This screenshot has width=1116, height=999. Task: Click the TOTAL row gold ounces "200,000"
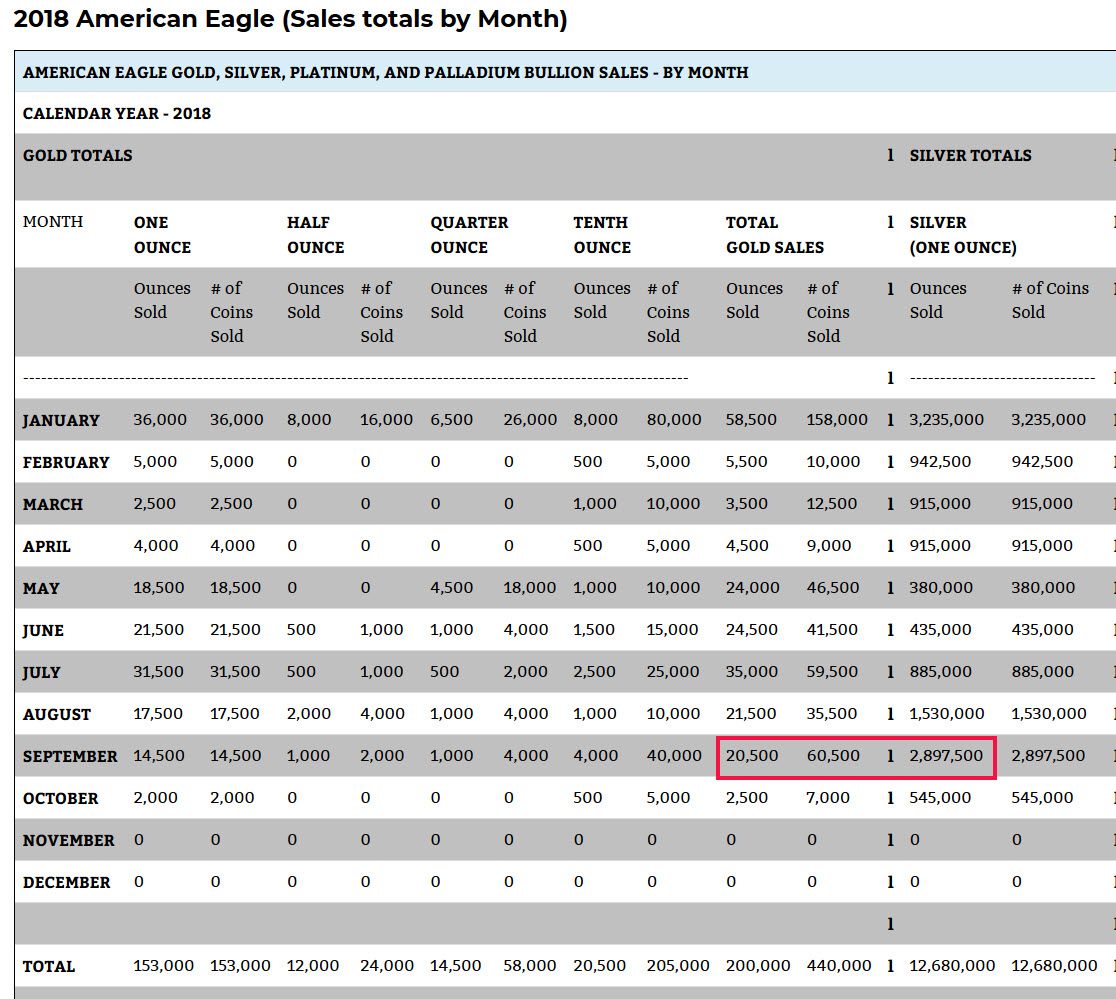pyautogui.click(x=758, y=966)
